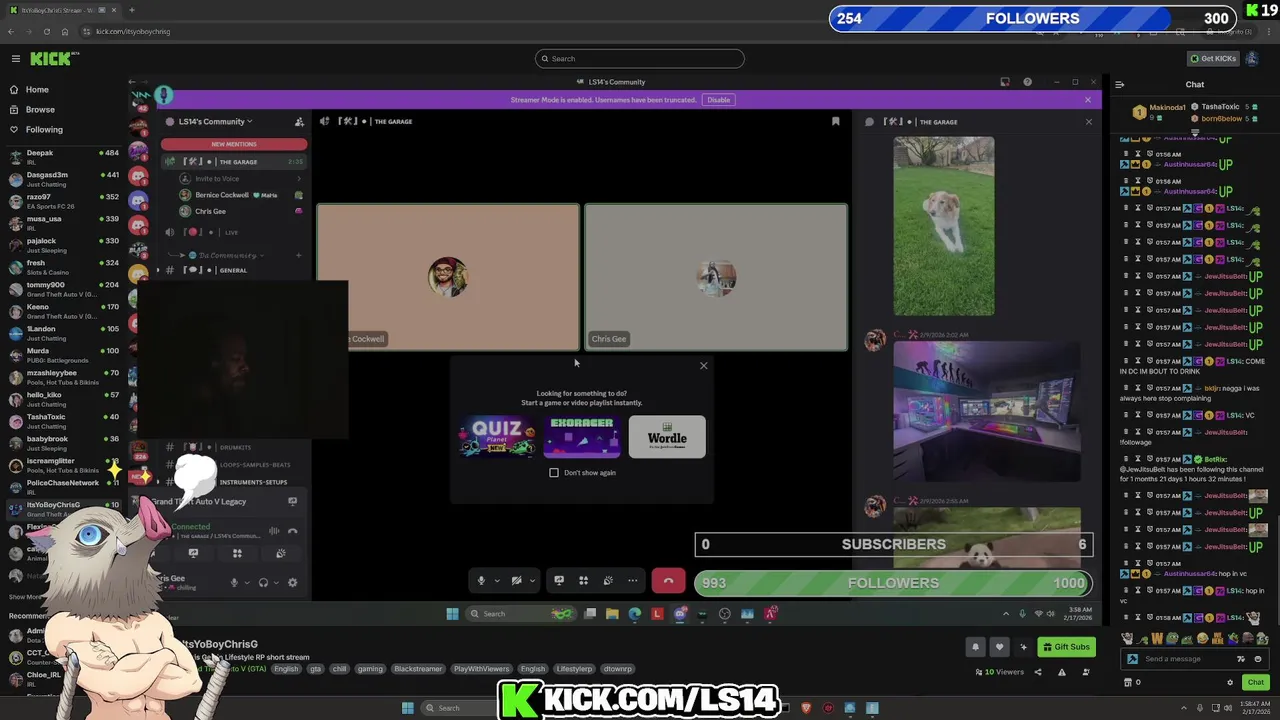The height and width of the screenshot is (720, 1280).
Task: Open Browse in Kick sidebar
Action: [40, 110]
